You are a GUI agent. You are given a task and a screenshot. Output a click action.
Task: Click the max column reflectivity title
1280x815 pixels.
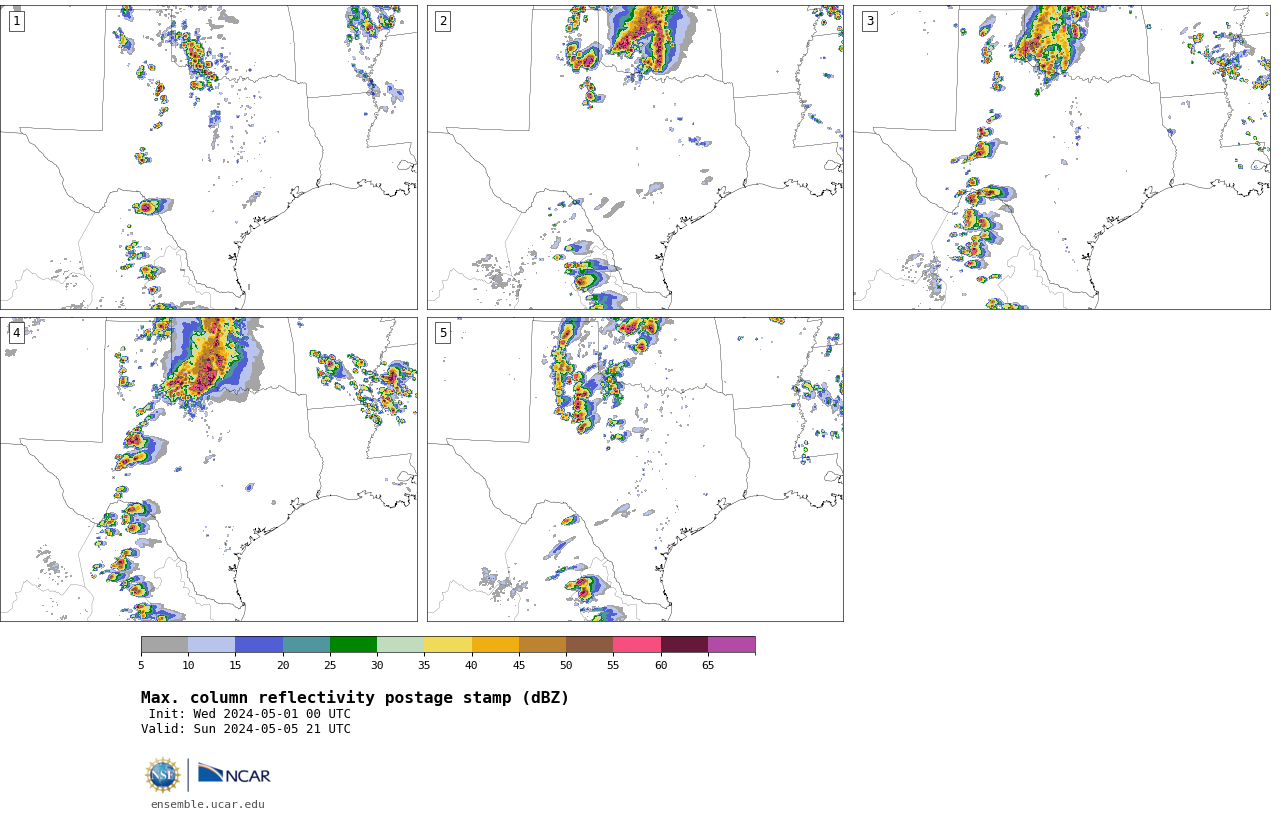tap(355, 698)
